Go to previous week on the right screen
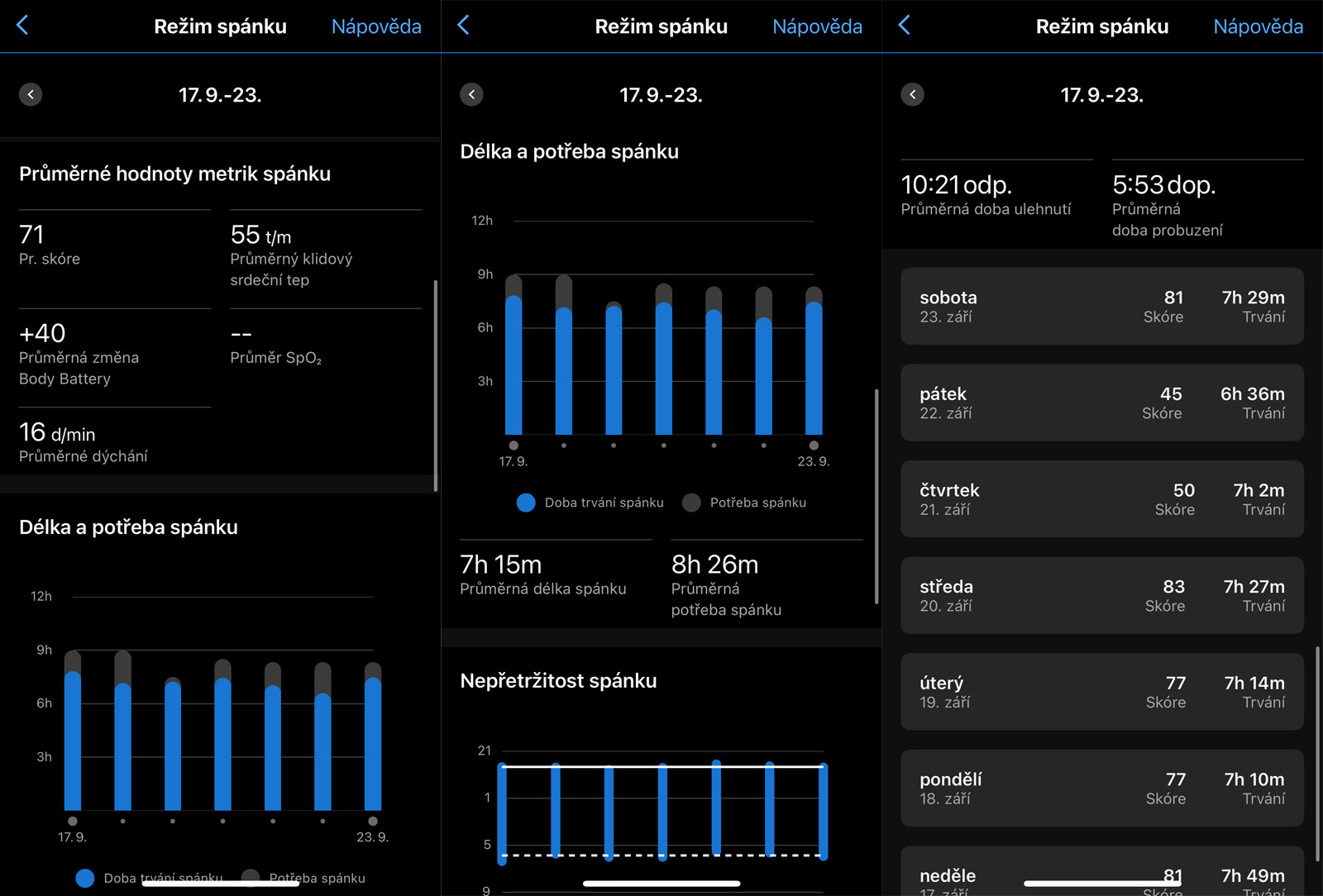1323x896 pixels. click(912, 94)
